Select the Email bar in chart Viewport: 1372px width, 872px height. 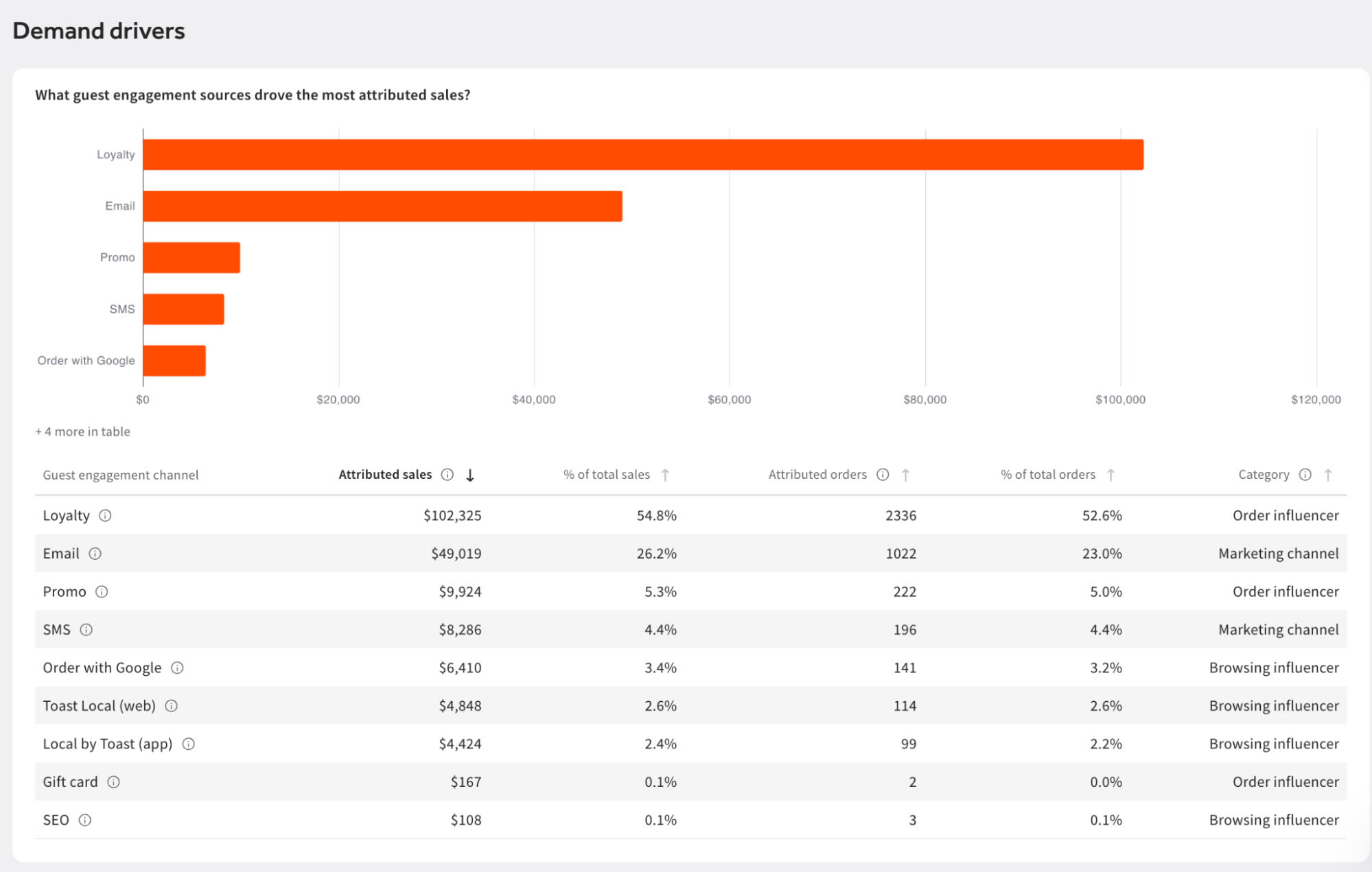point(383,207)
